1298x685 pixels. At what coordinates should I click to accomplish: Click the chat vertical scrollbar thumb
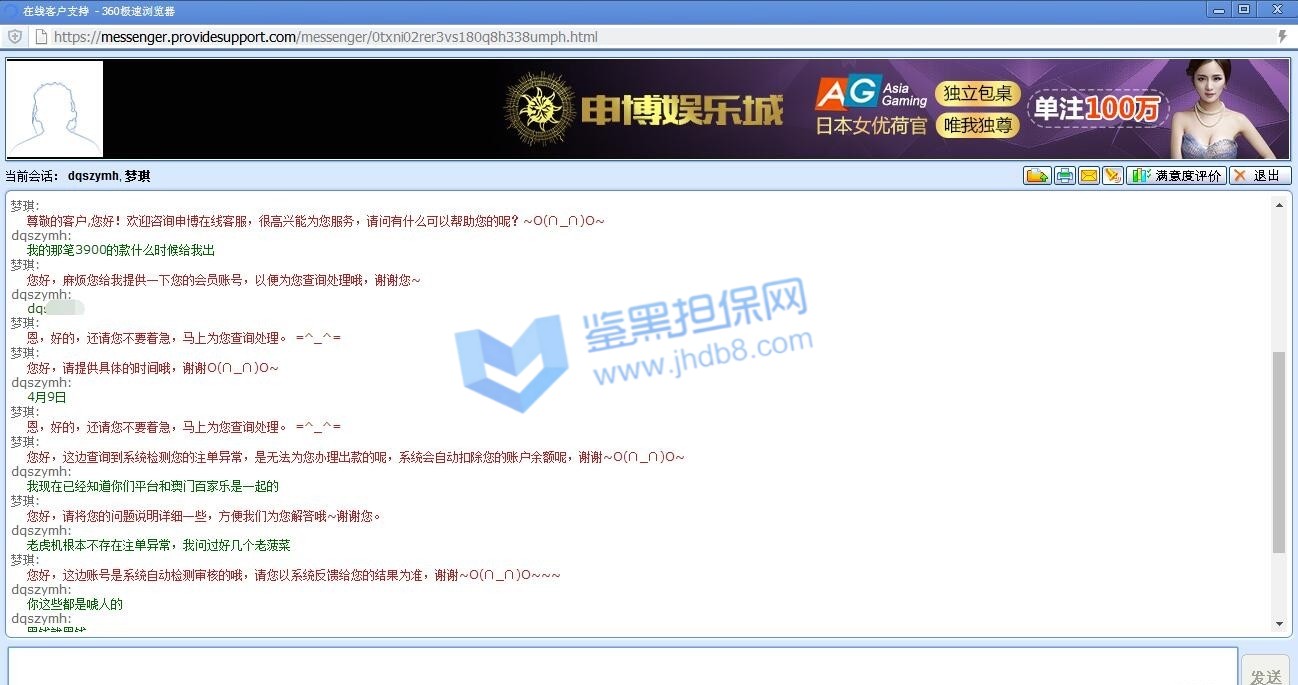point(1279,452)
